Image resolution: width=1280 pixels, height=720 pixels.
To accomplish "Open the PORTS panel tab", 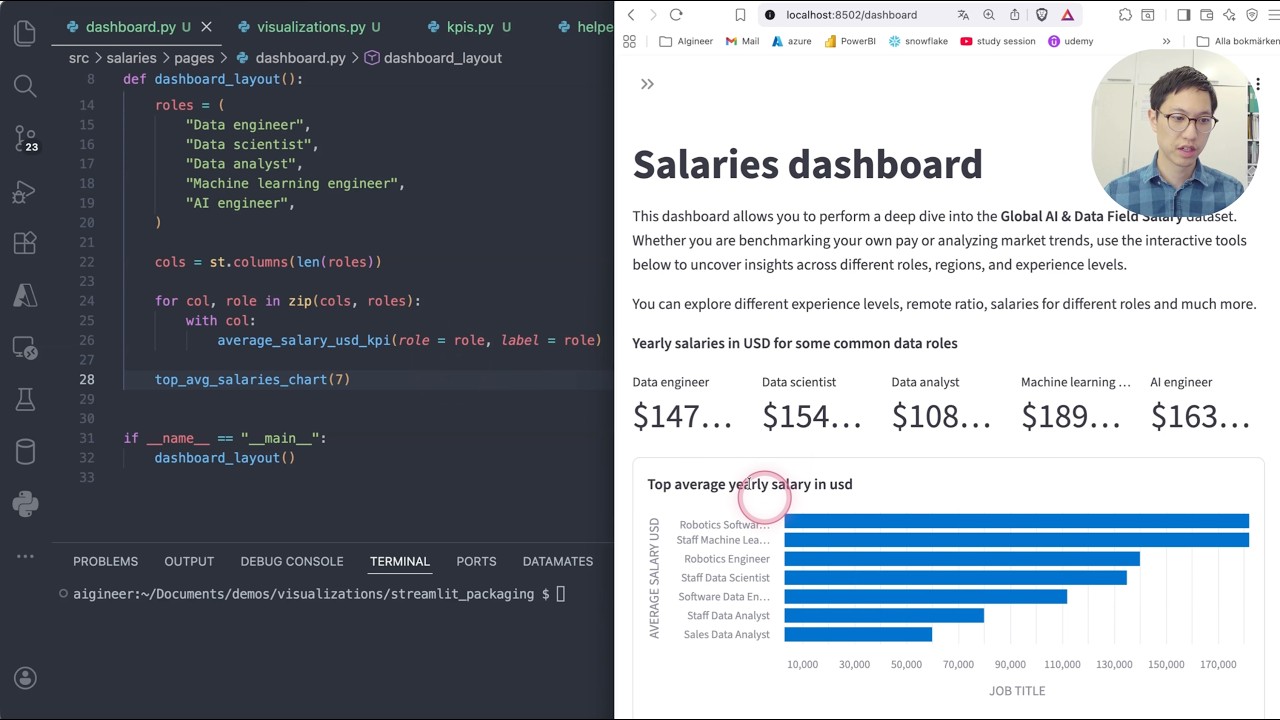I will [476, 561].
